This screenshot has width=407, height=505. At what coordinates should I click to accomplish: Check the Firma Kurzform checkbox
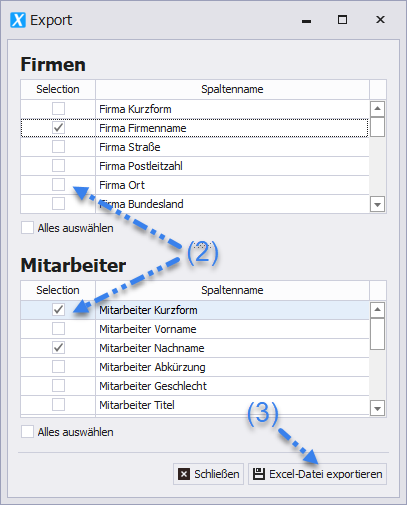pos(58,109)
